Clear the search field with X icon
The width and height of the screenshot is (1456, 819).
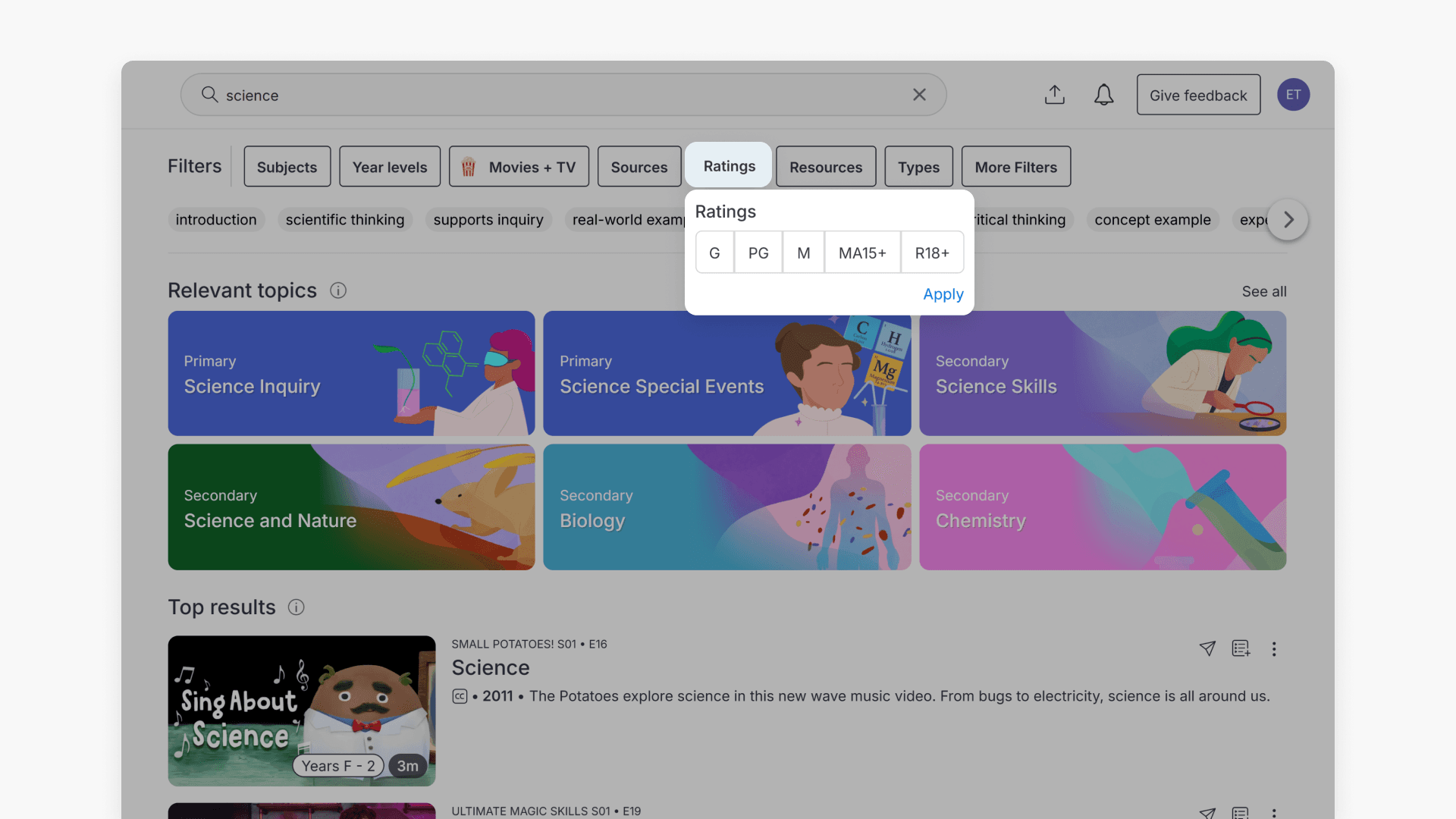[x=919, y=95]
